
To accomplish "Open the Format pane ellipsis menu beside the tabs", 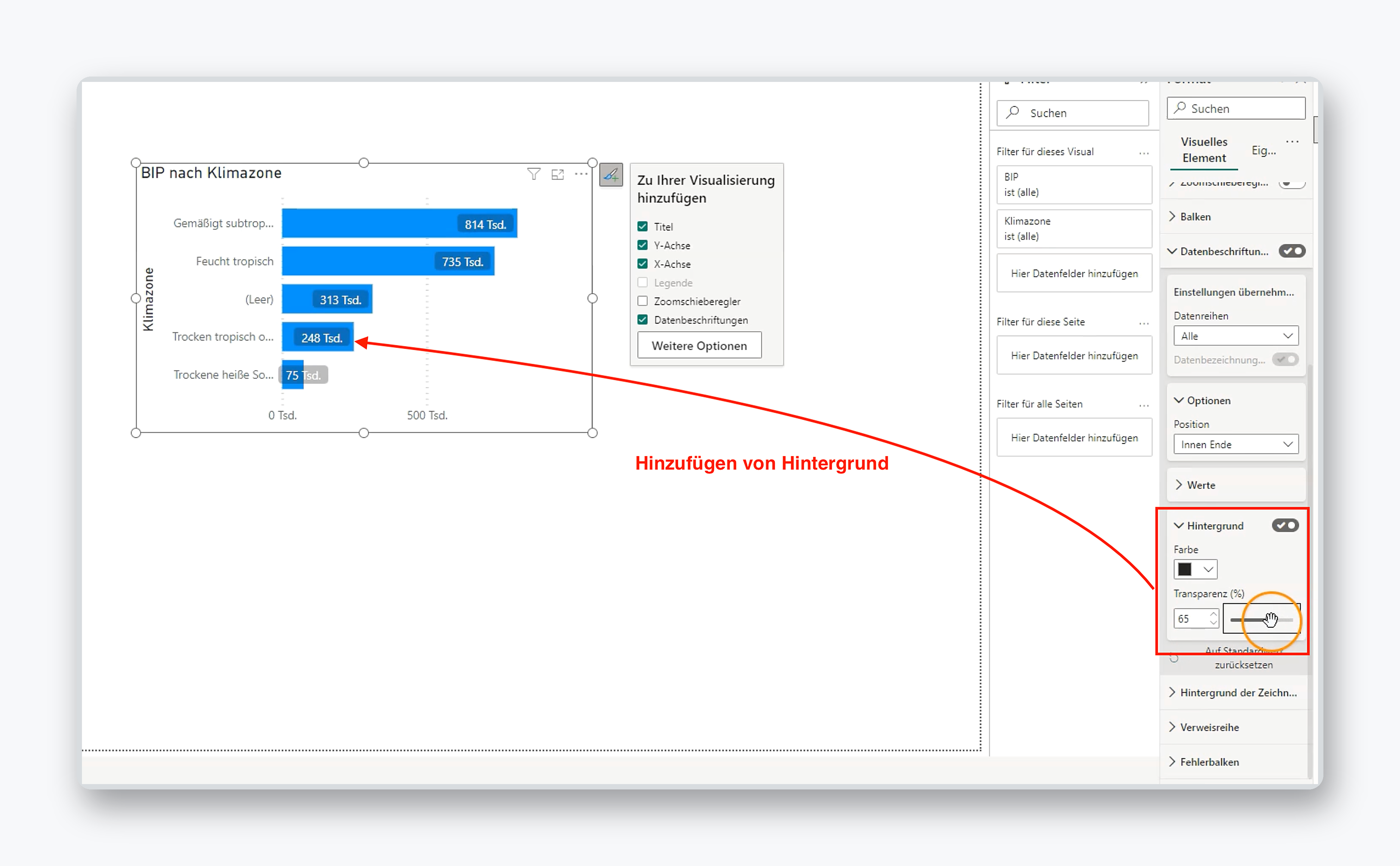I will pos(1292,141).
